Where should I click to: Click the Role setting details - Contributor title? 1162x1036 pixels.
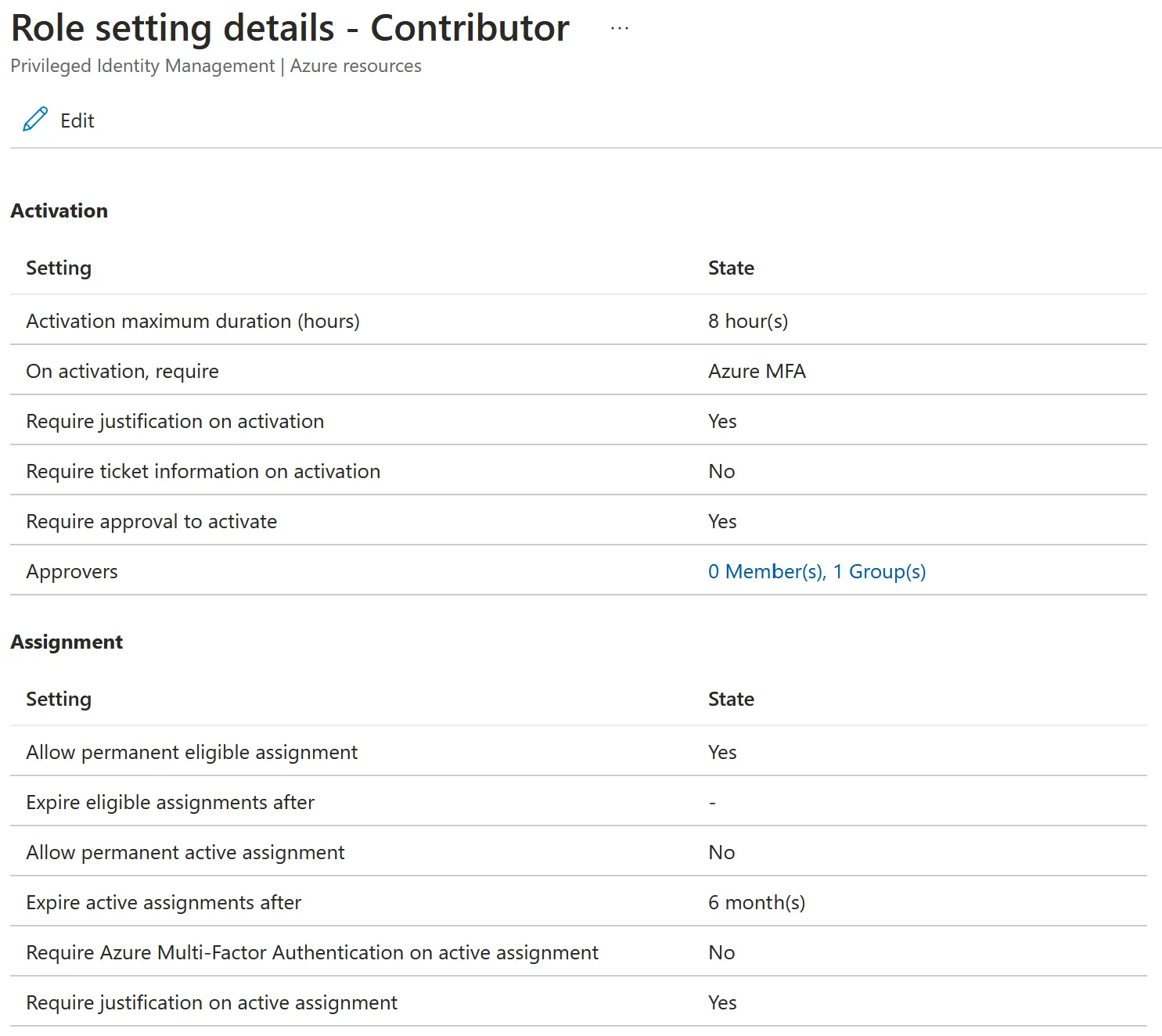click(290, 29)
